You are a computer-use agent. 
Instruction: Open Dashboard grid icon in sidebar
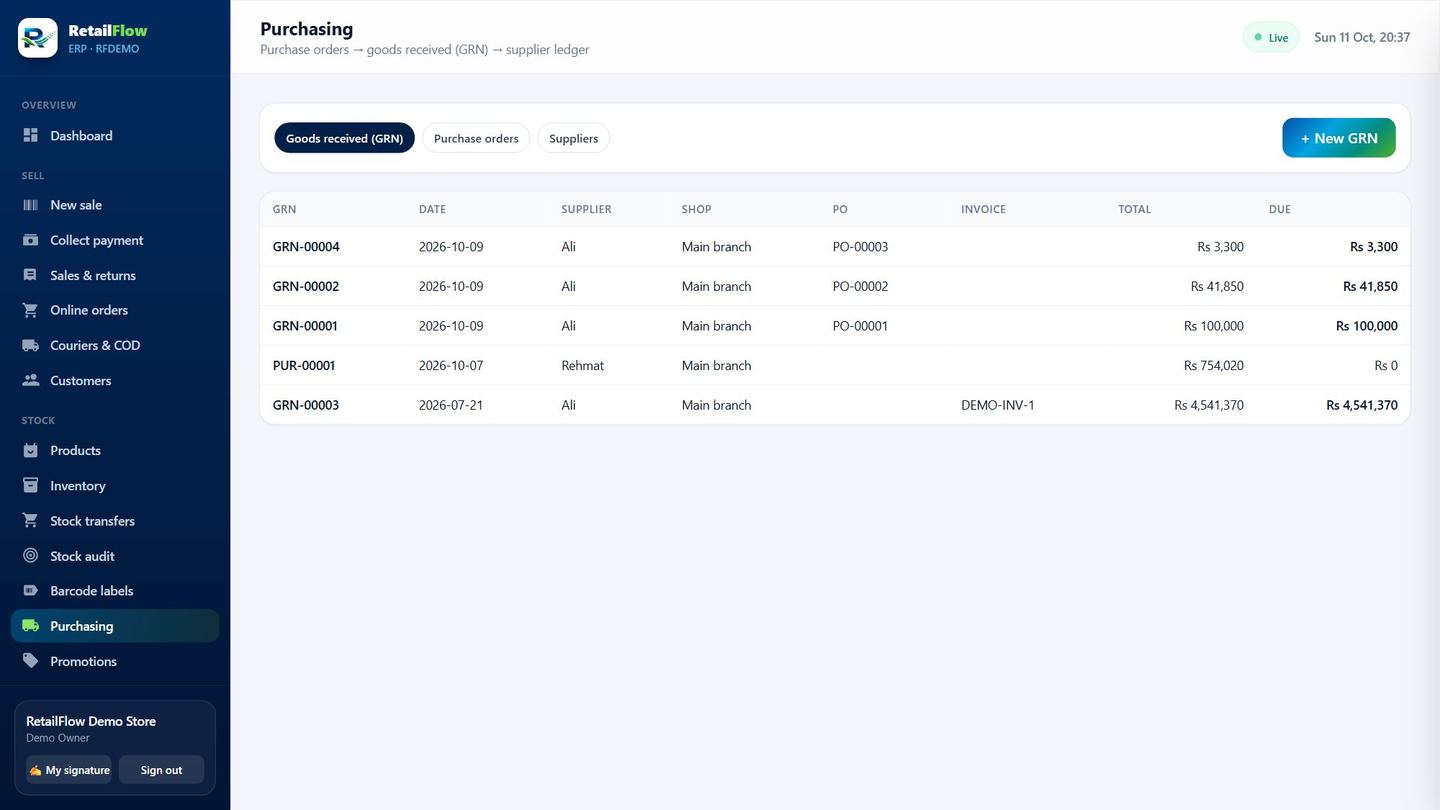(31, 135)
